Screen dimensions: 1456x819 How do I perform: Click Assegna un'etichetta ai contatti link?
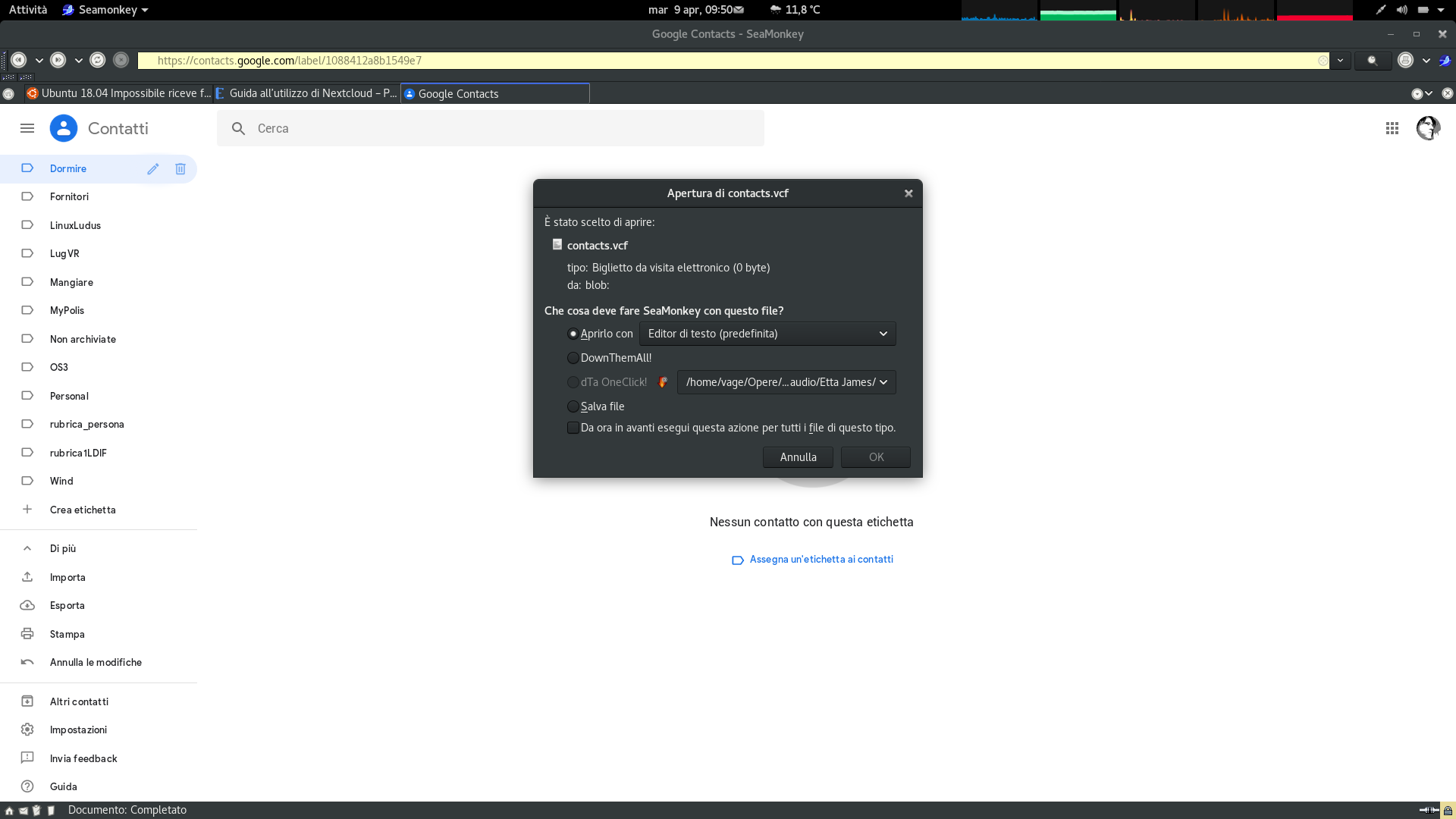click(x=811, y=560)
